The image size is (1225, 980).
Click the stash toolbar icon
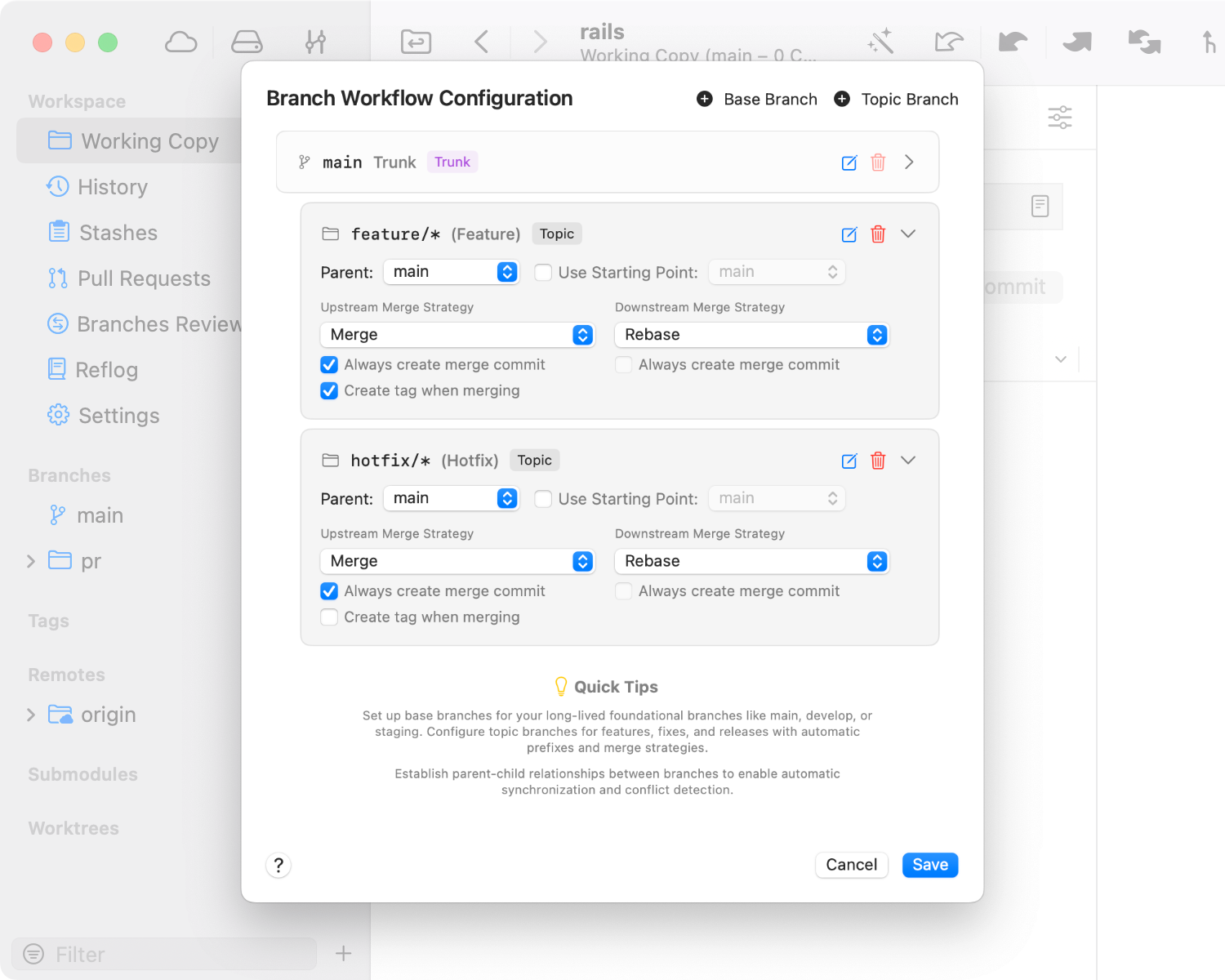416,42
